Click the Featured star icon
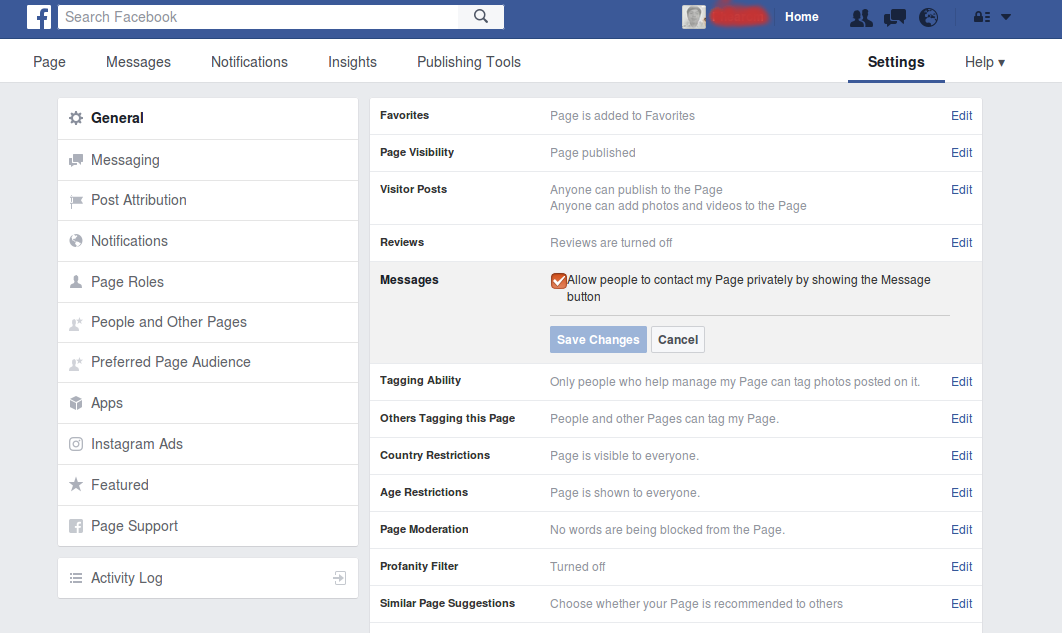This screenshot has width=1062, height=633. coord(76,485)
